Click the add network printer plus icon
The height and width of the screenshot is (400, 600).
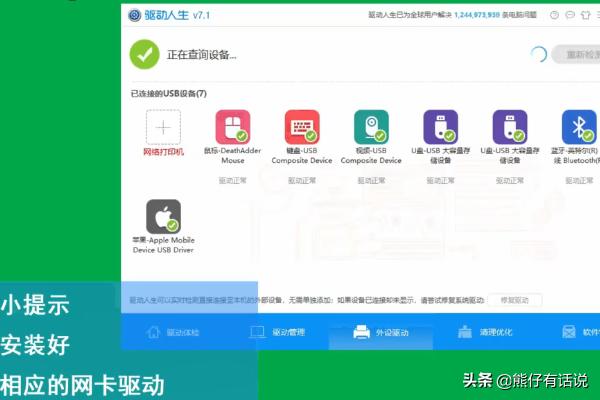[x=164, y=127]
